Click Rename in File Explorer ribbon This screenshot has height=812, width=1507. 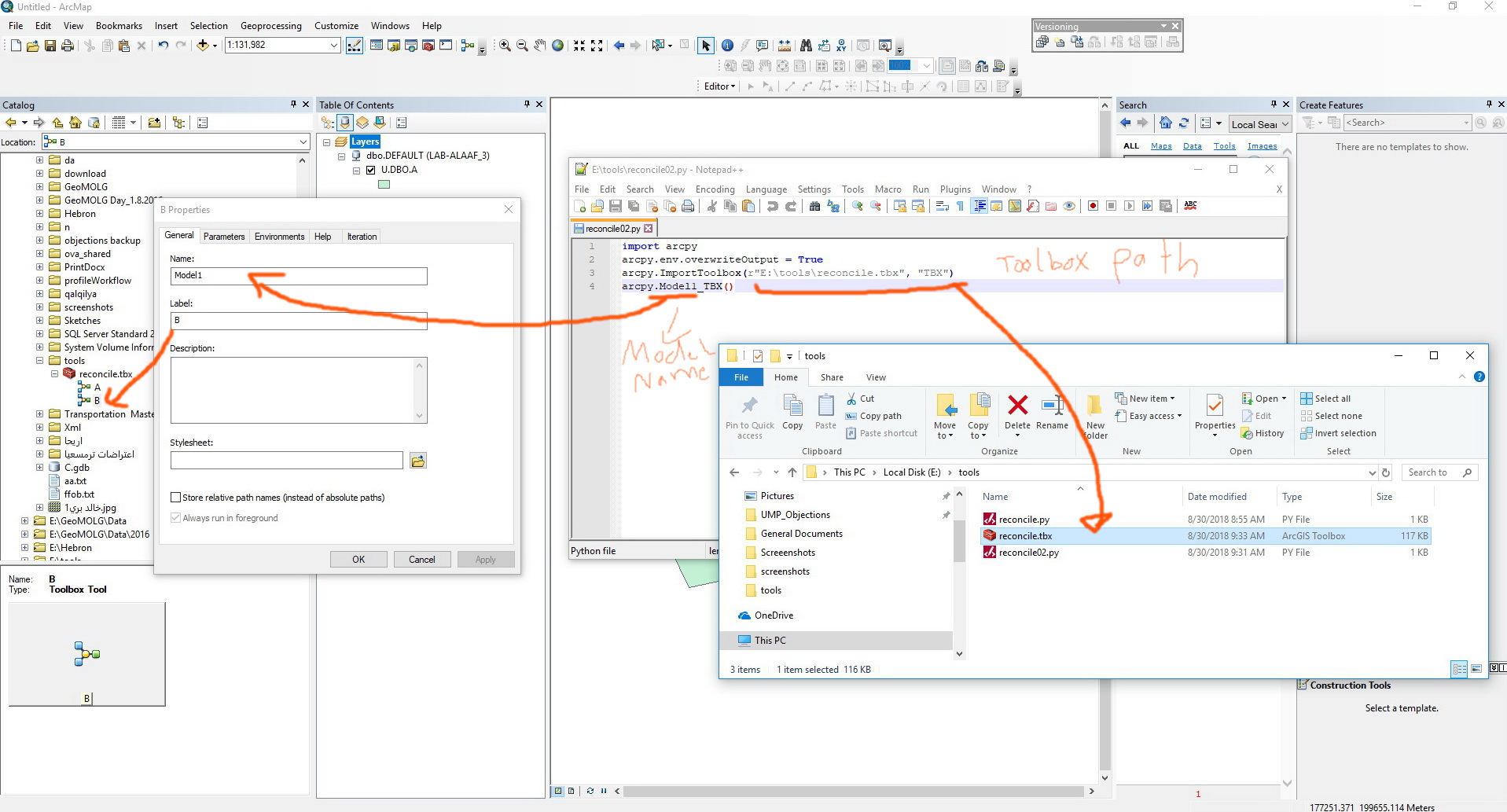(x=1052, y=413)
